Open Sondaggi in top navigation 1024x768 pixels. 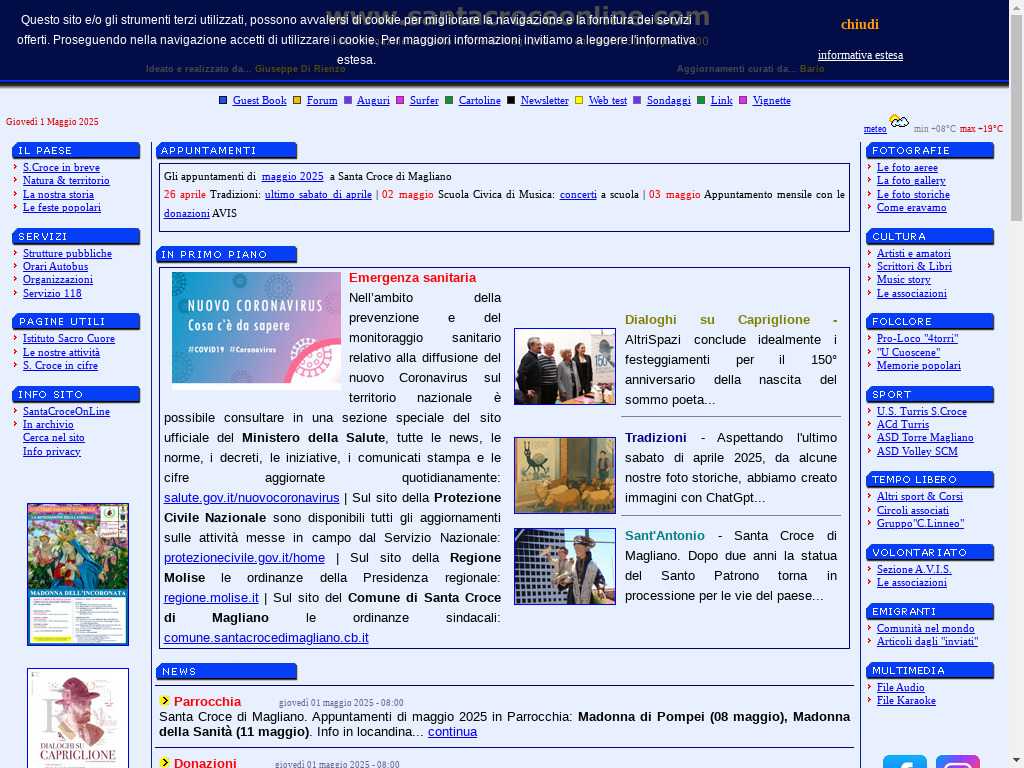(x=668, y=100)
